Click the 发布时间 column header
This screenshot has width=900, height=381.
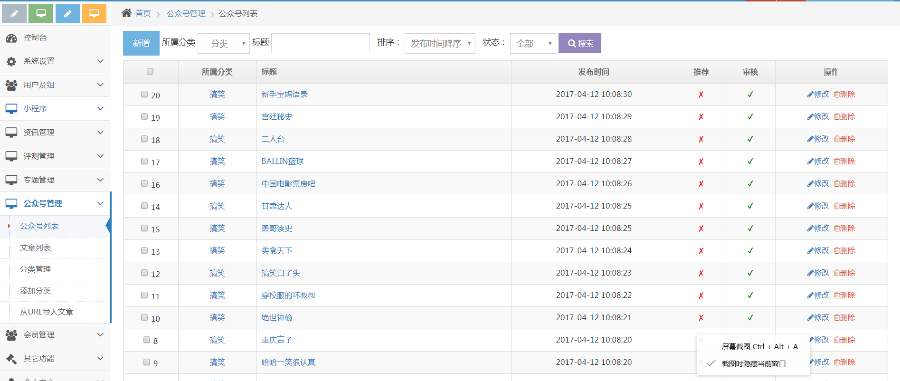coord(593,72)
